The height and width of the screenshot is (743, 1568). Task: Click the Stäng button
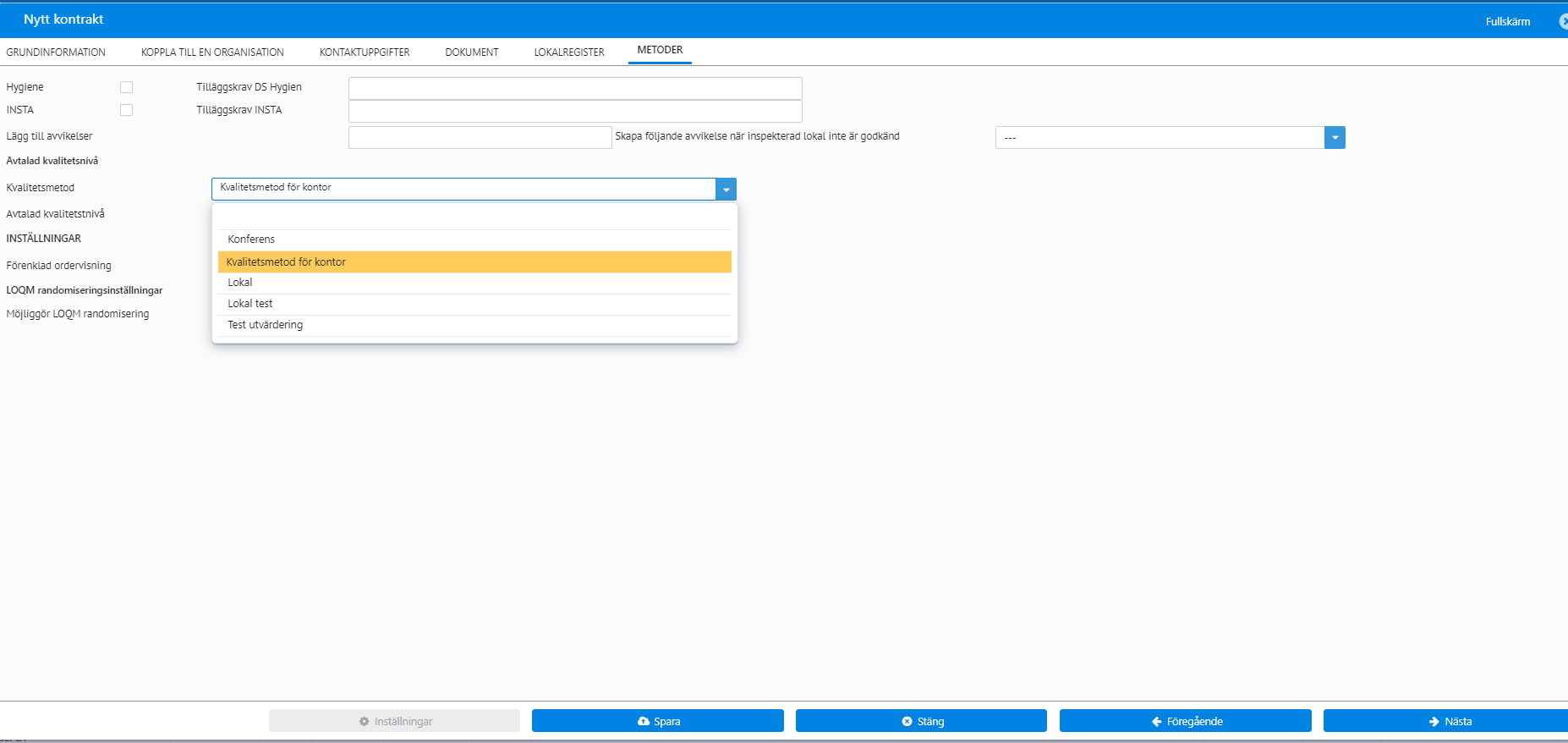coord(921,721)
